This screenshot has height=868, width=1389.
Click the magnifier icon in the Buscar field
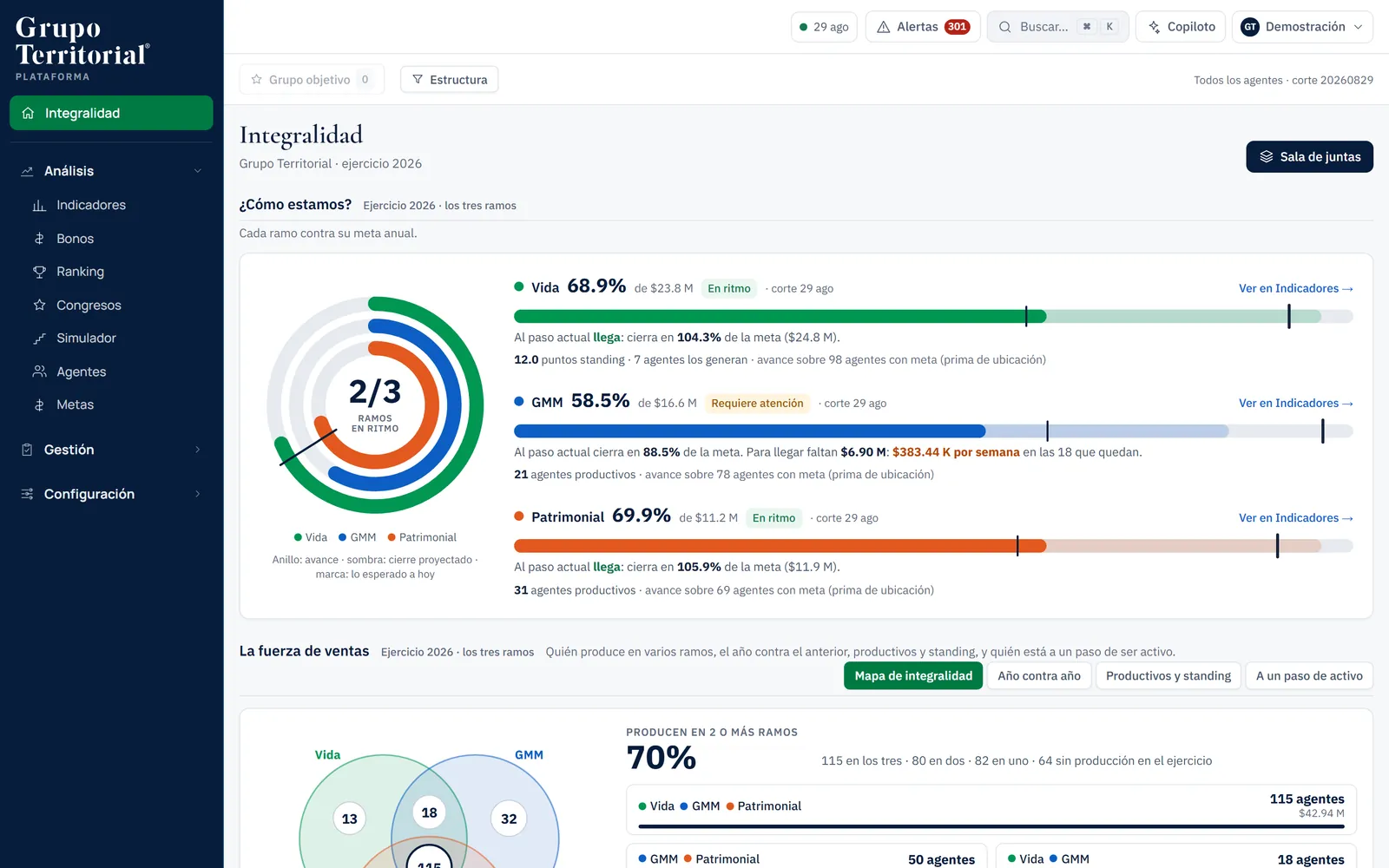[x=1004, y=27]
